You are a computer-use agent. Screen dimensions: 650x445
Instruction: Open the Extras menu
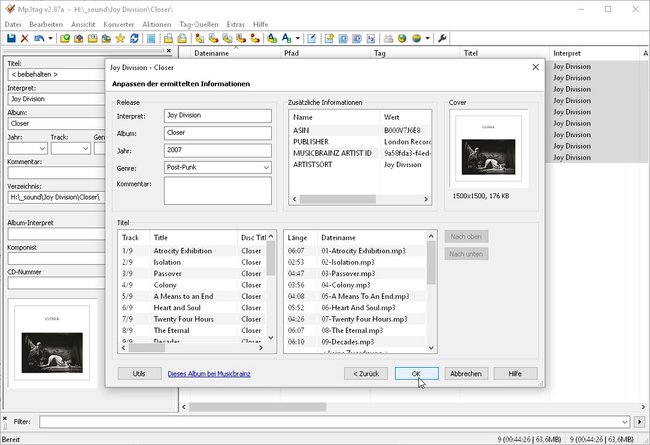click(235, 24)
